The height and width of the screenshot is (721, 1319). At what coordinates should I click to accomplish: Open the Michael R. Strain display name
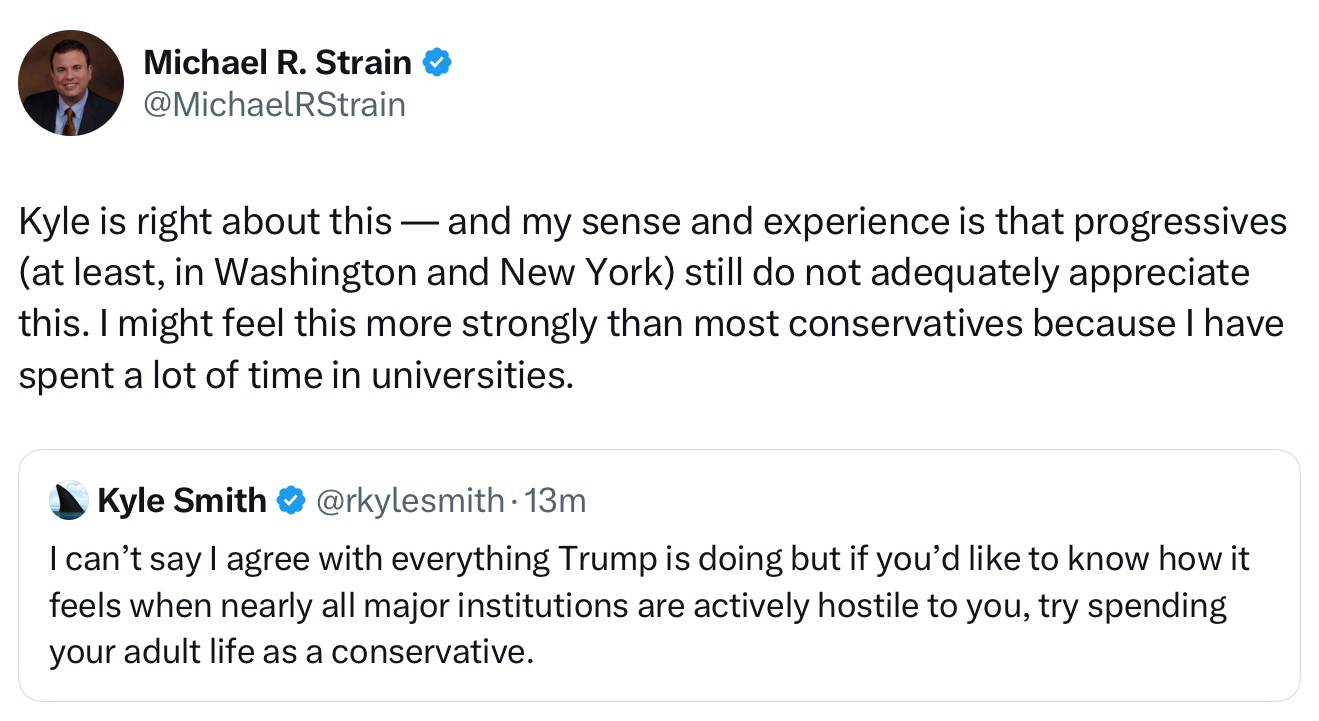pyautogui.click(x=277, y=63)
